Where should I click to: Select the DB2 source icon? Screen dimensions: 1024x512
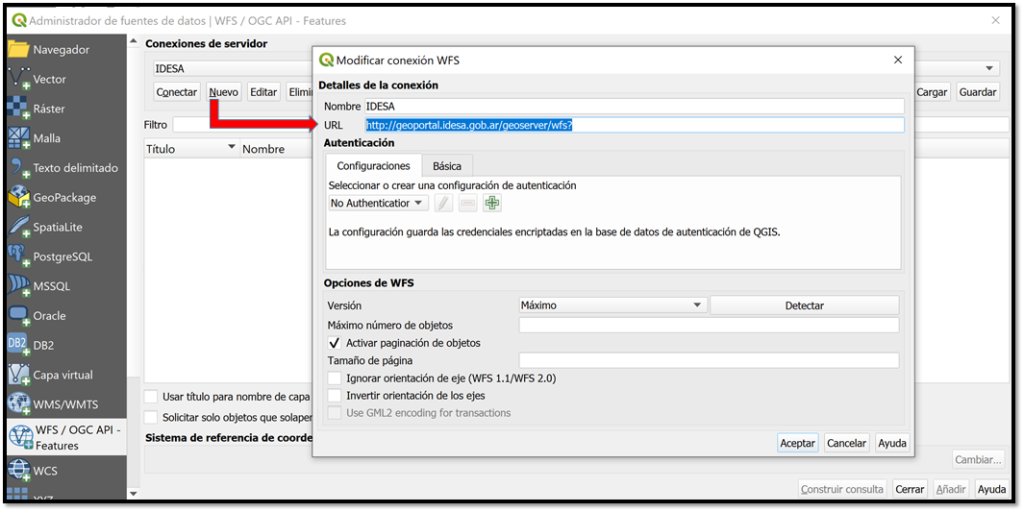point(19,345)
